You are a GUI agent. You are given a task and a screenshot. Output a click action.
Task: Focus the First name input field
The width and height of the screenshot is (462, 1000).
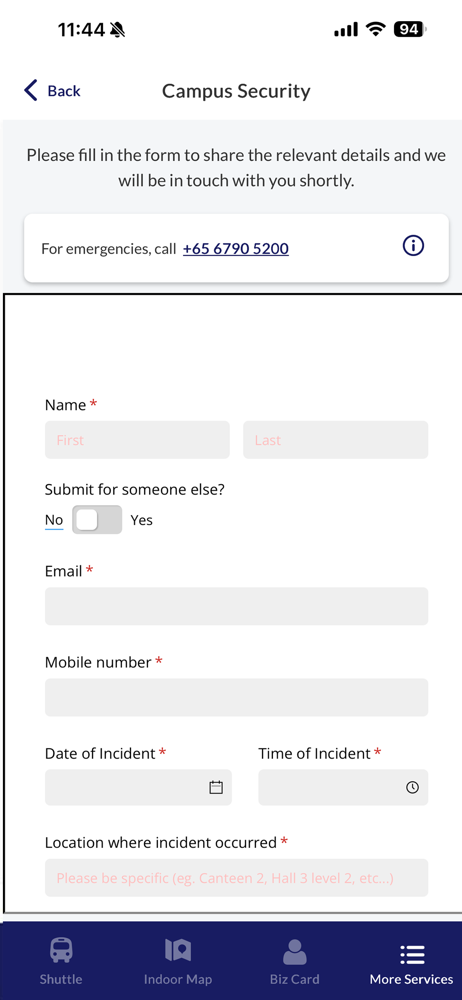tap(137, 439)
